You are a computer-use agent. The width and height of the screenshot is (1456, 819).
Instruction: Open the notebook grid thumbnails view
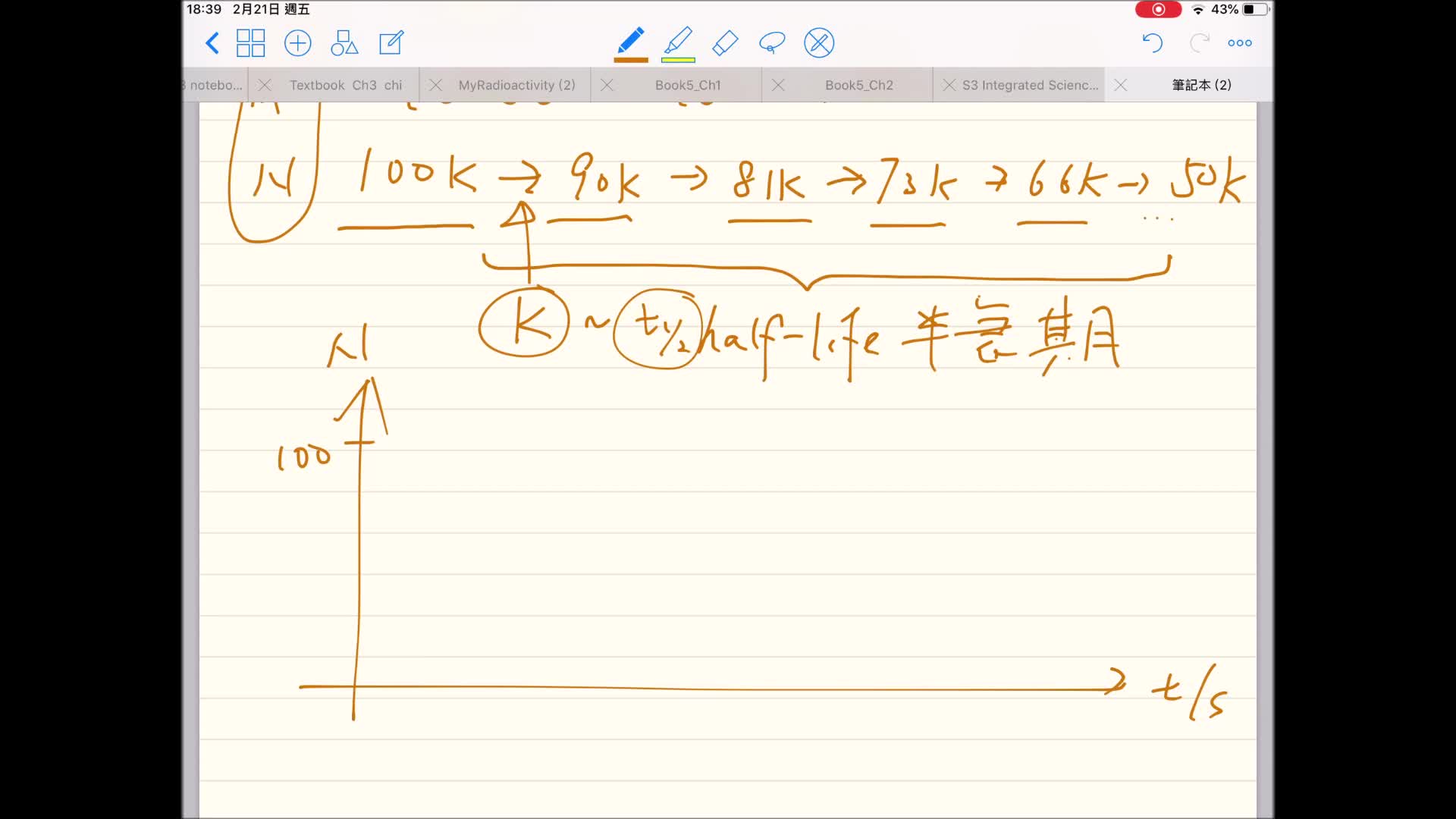pos(250,43)
